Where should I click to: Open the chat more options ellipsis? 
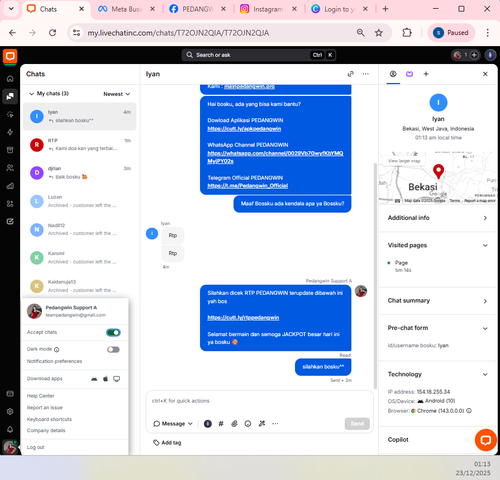pos(366,74)
